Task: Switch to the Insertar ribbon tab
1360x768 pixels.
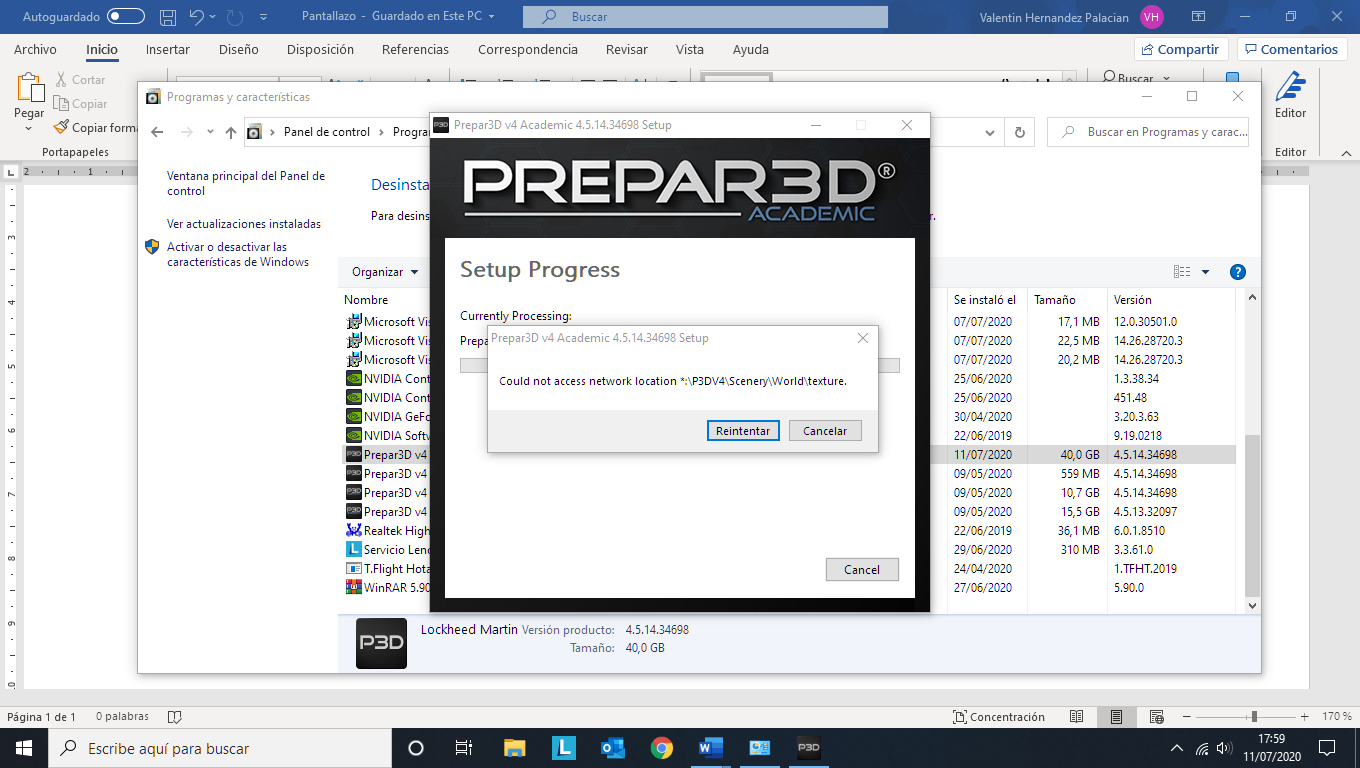Action: pos(168,49)
